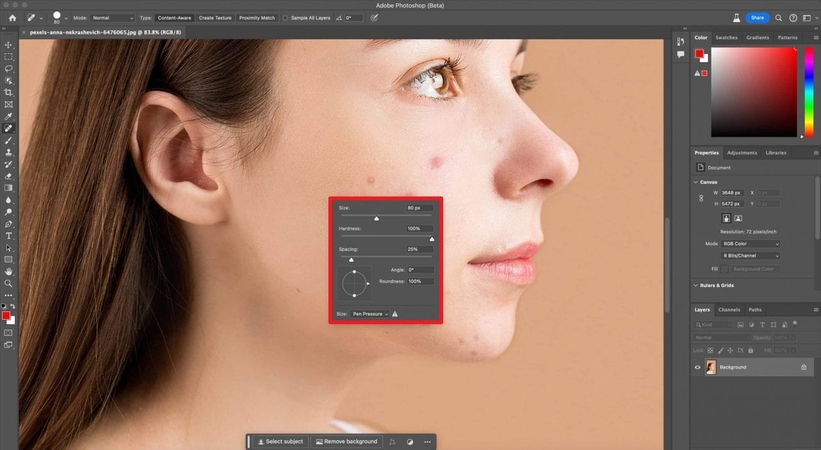821x450 pixels.
Task: Open the Search icon beside Share
Action: click(x=780, y=17)
